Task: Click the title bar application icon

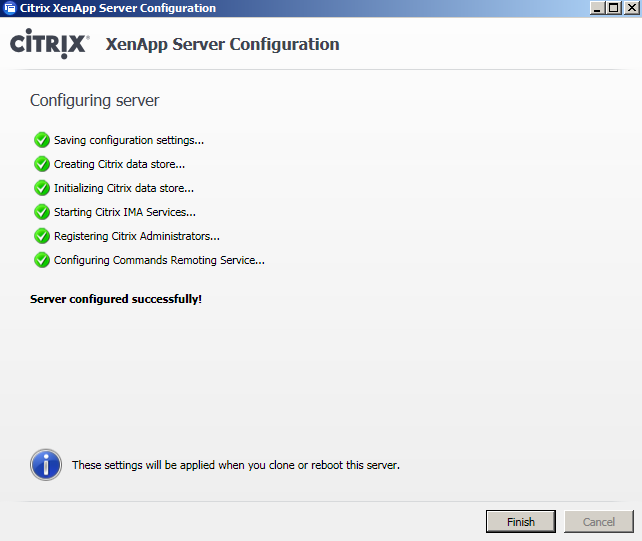Action: pos(9,8)
